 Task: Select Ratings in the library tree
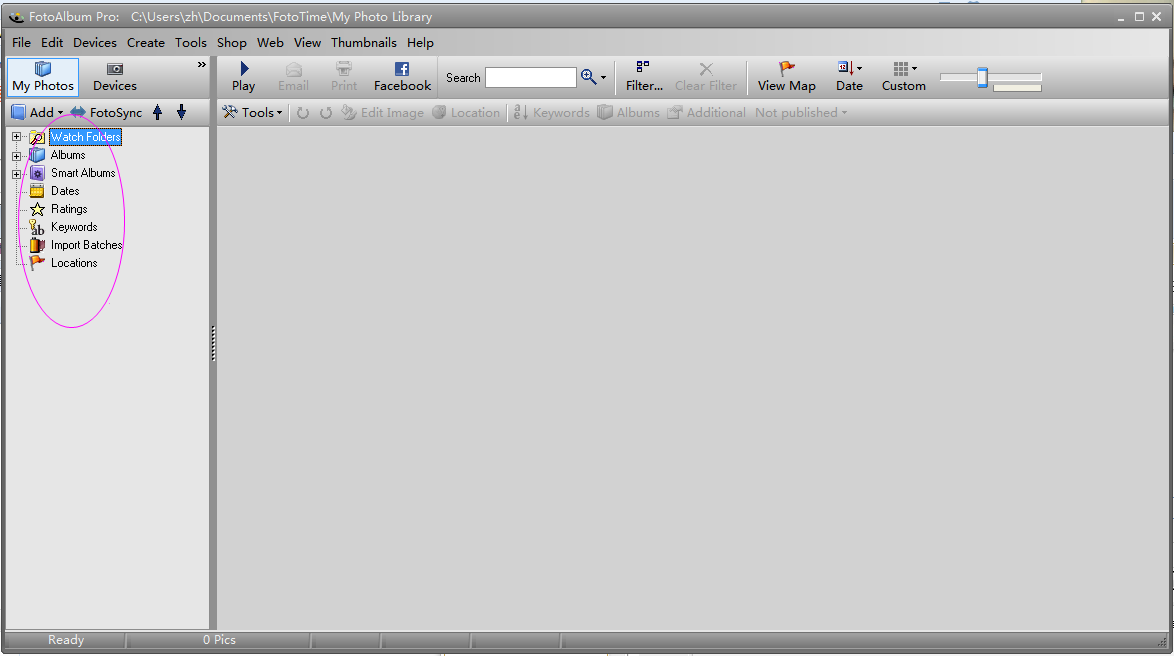pyautogui.click(x=69, y=209)
